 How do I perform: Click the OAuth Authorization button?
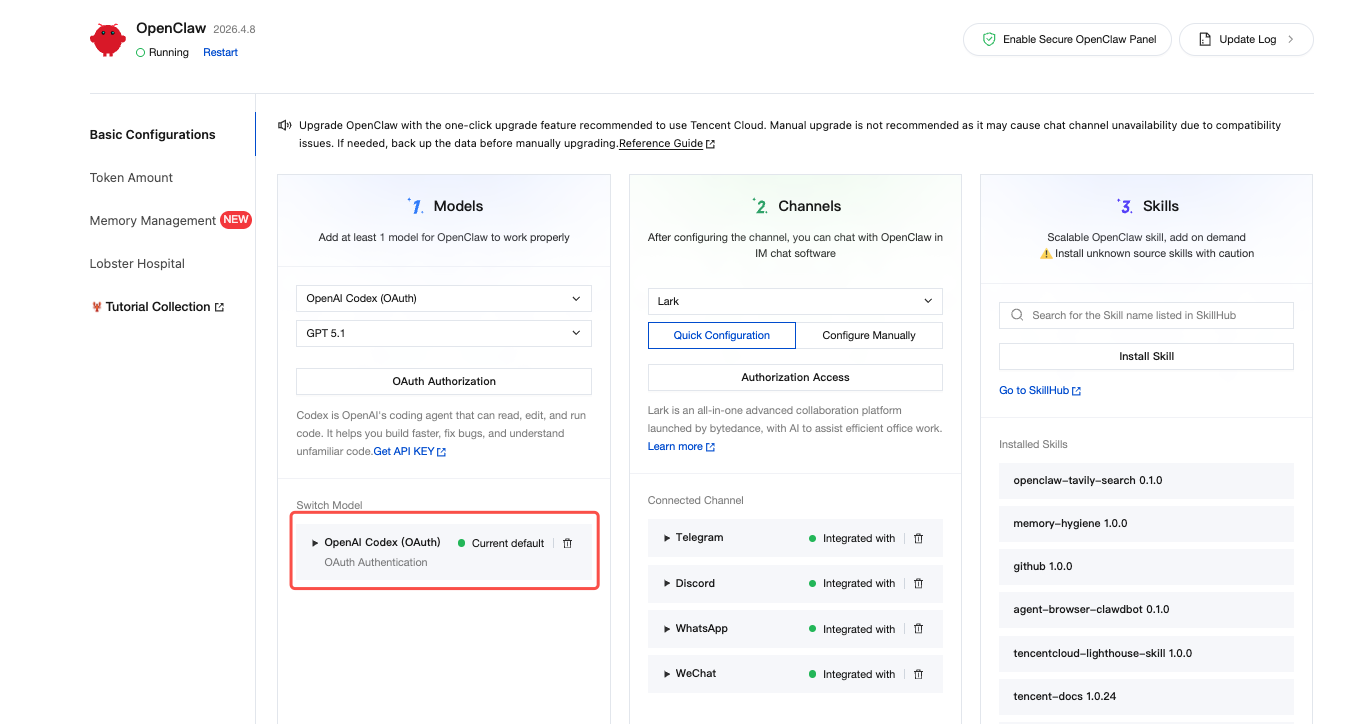coord(443,381)
